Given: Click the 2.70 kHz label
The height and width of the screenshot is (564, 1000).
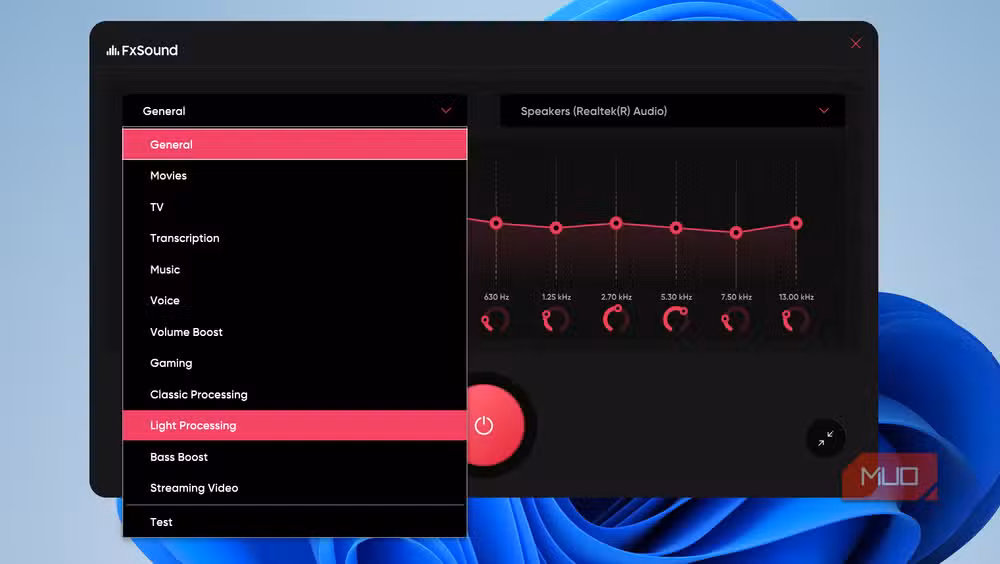Looking at the screenshot, I should click(616, 297).
